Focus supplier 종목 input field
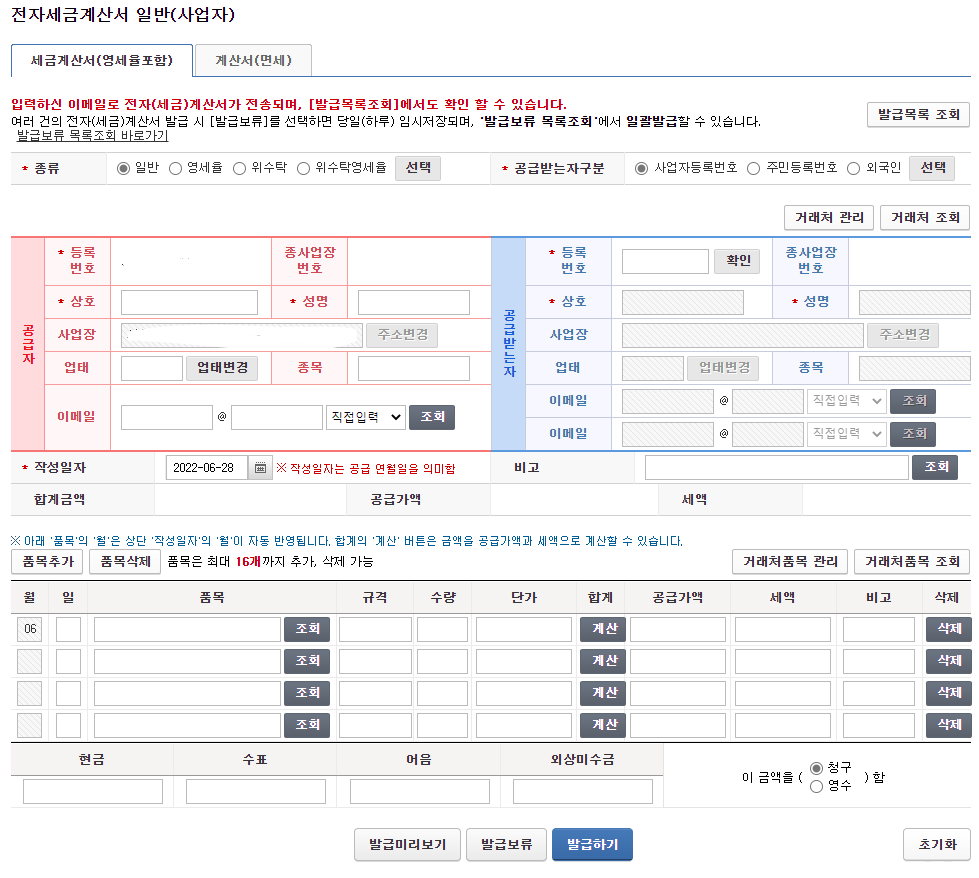The image size is (979, 878). [413, 368]
